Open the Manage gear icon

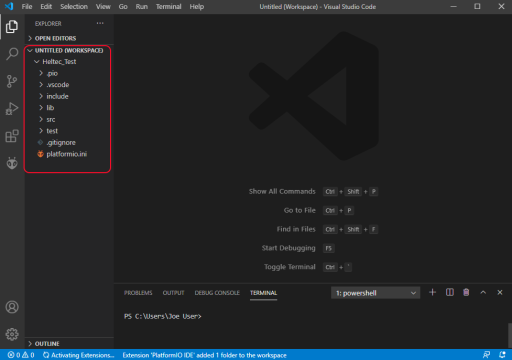pos(12,334)
